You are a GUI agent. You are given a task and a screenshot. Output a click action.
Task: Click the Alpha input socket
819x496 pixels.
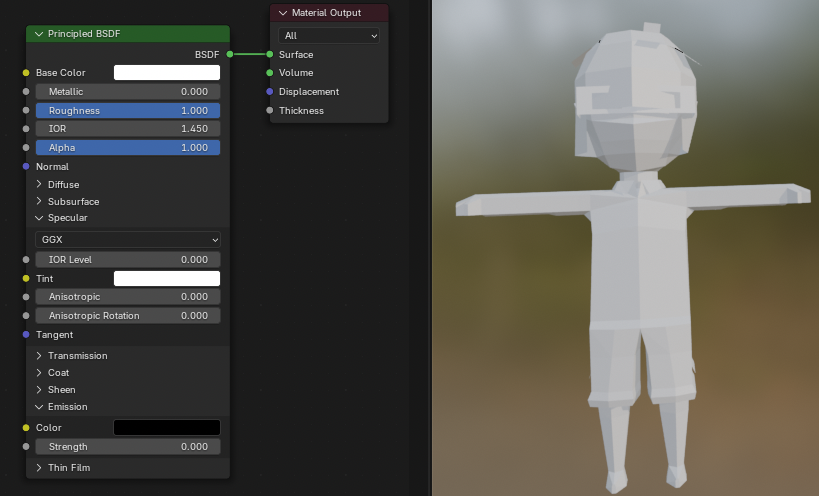26,148
